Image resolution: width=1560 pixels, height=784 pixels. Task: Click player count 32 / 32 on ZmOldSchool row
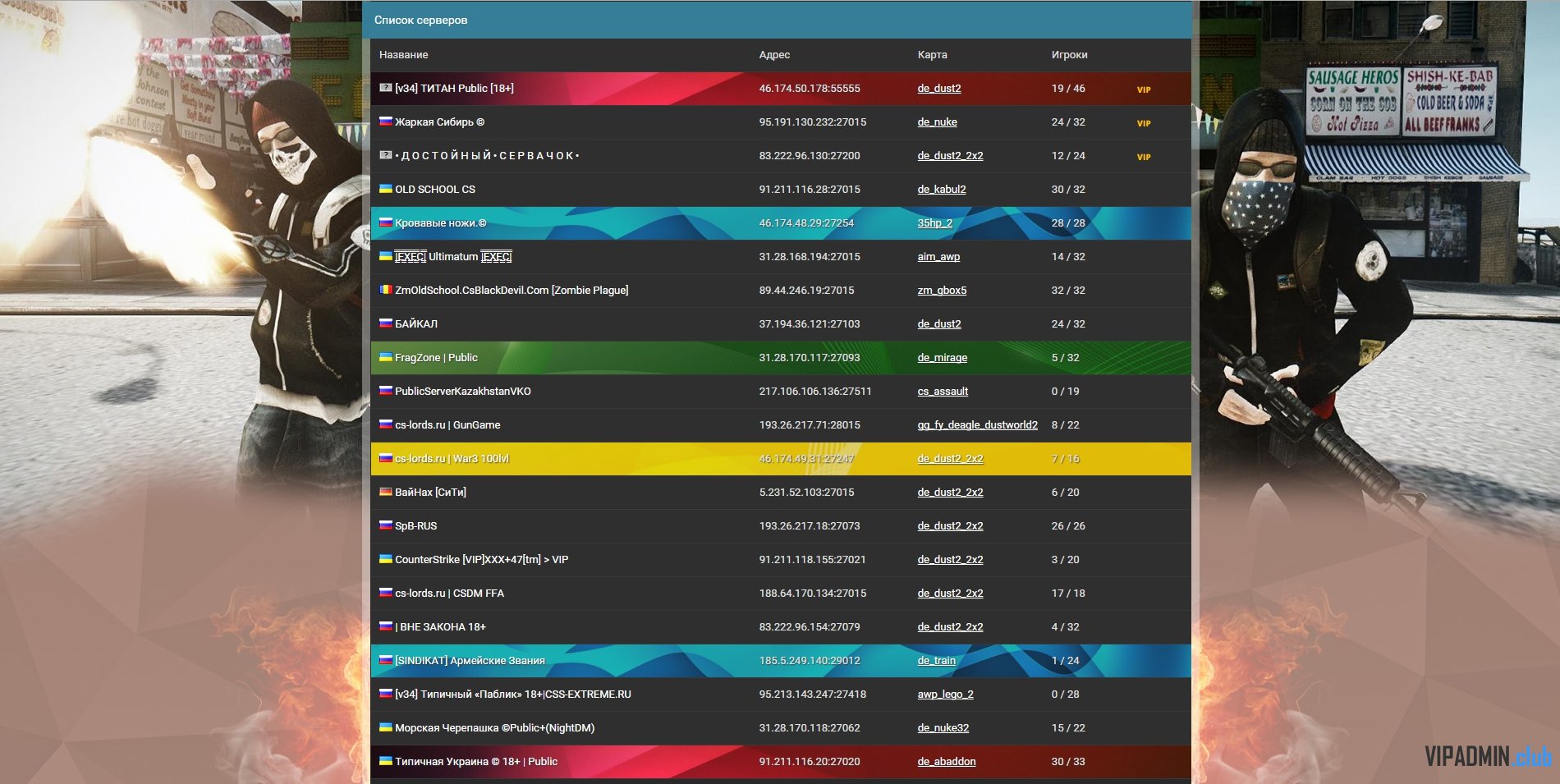1068,291
